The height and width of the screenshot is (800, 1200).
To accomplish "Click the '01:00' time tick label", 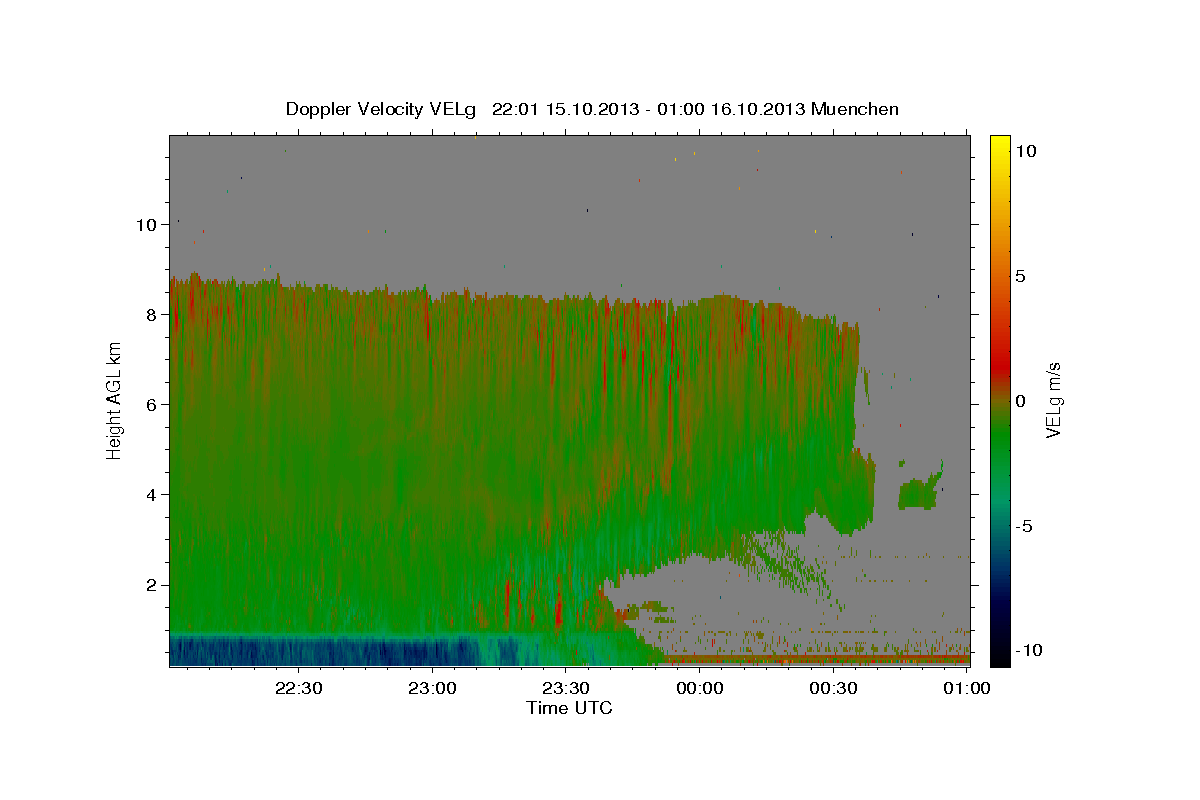I will [x=966, y=688].
